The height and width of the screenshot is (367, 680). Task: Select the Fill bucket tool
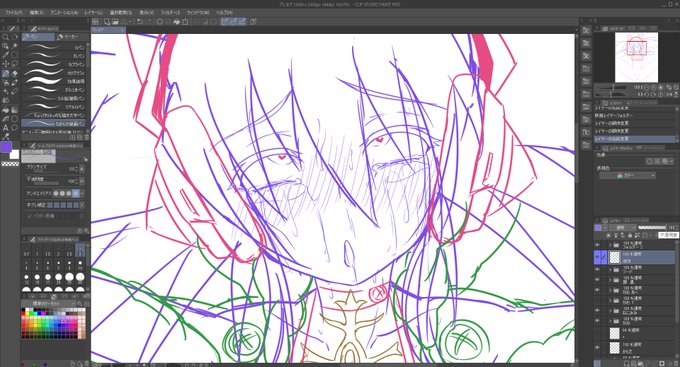tap(6, 110)
